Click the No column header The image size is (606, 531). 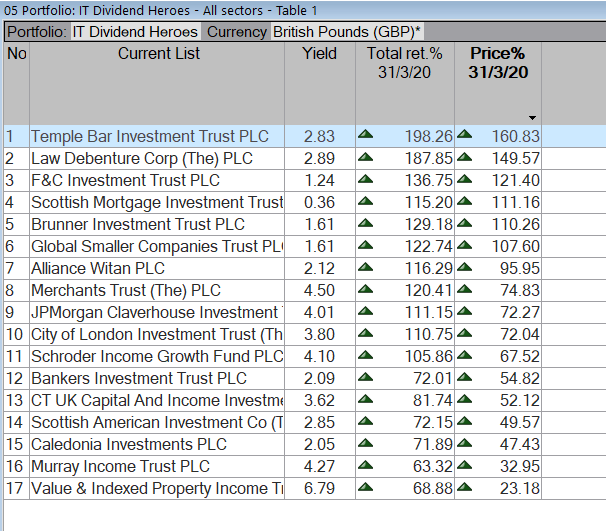coord(16,54)
